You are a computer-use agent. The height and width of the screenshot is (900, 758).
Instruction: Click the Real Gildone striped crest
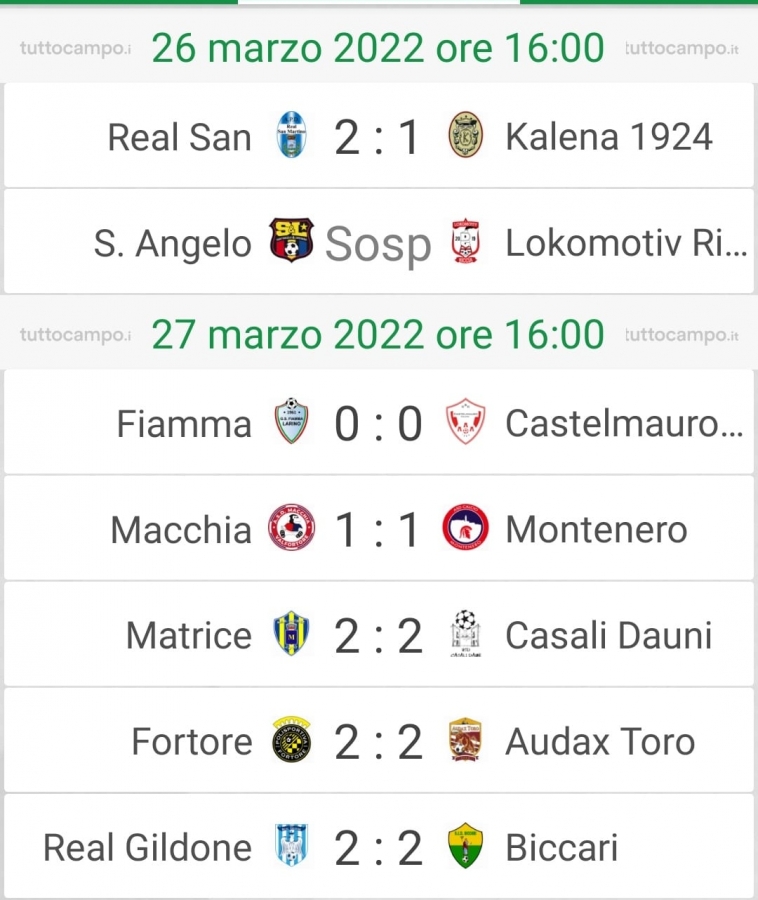click(291, 845)
